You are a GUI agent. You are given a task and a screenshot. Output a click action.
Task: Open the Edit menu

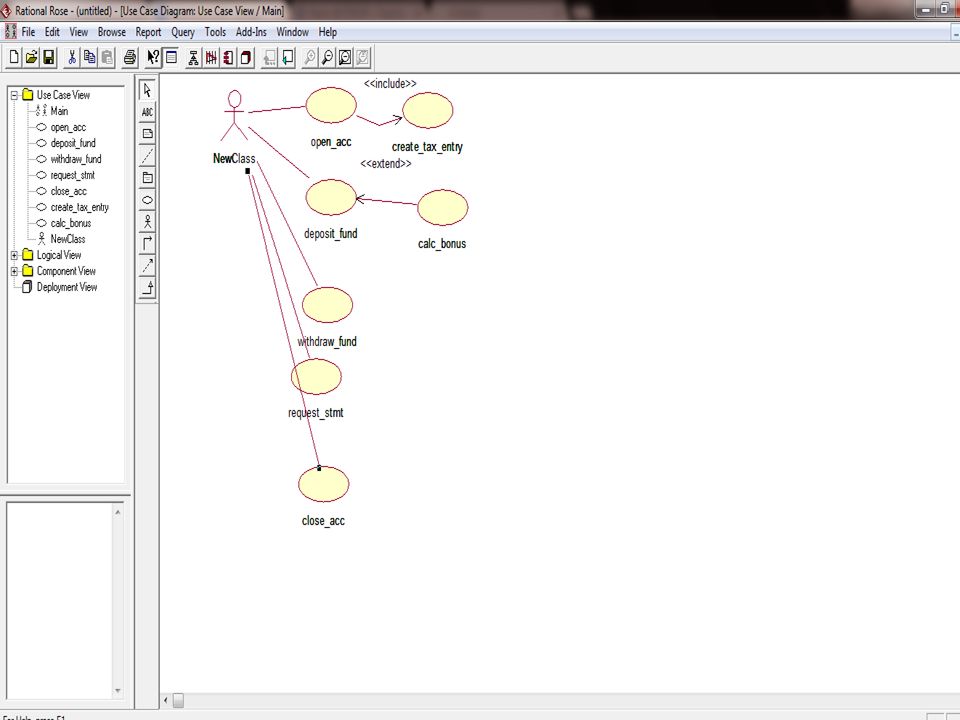tap(52, 32)
